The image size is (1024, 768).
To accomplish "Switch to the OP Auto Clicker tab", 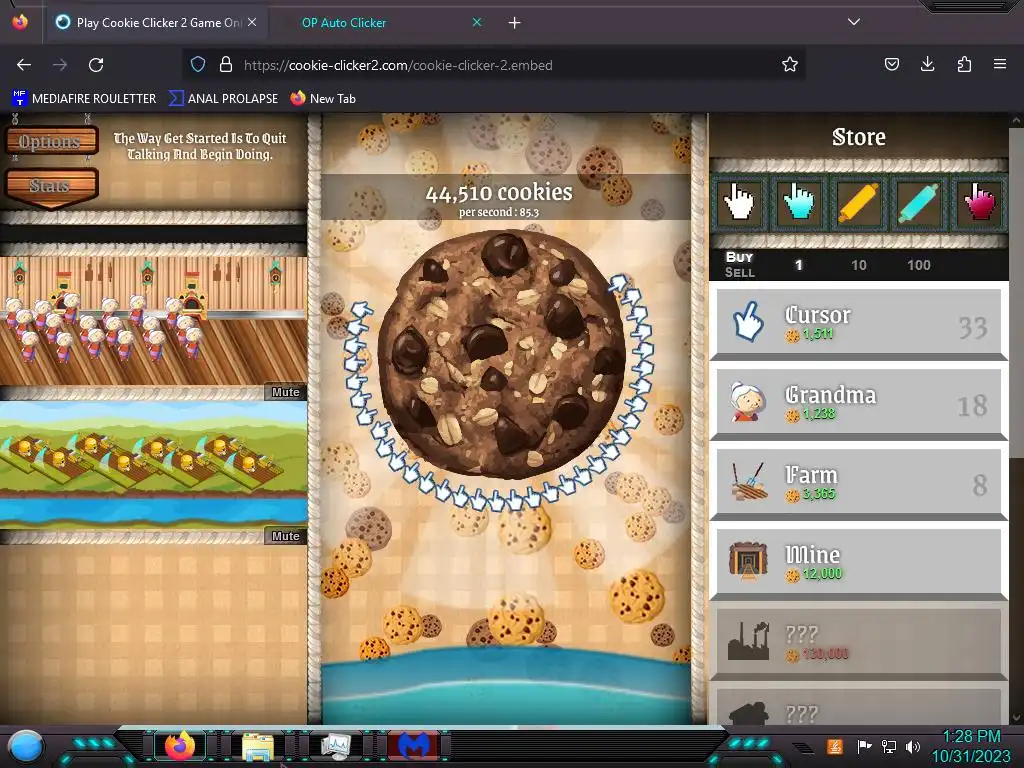I will (344, 23).
